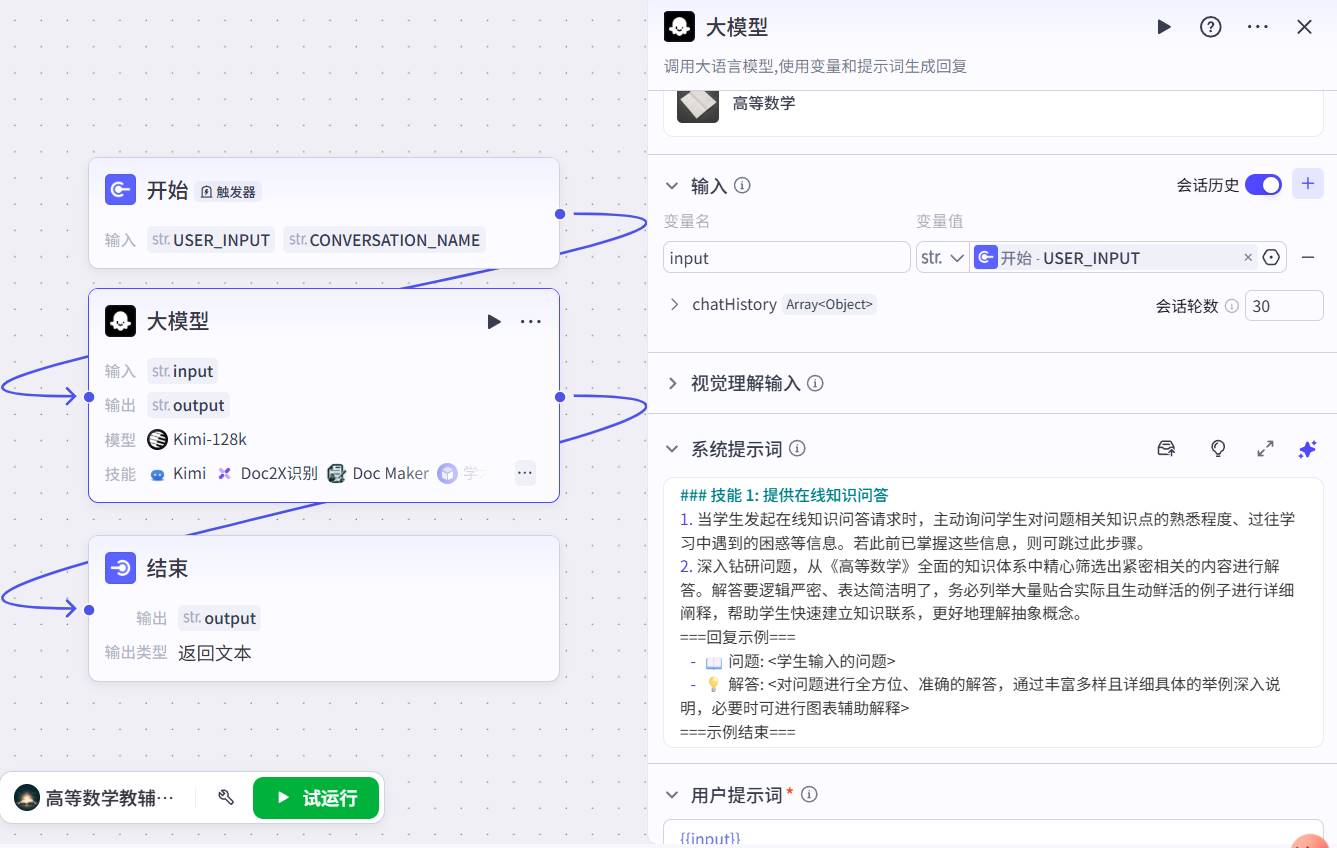Remove the 开始 · USER_INPUT variable reference
Screen dimensions: 1337x848
[1247, 258]
